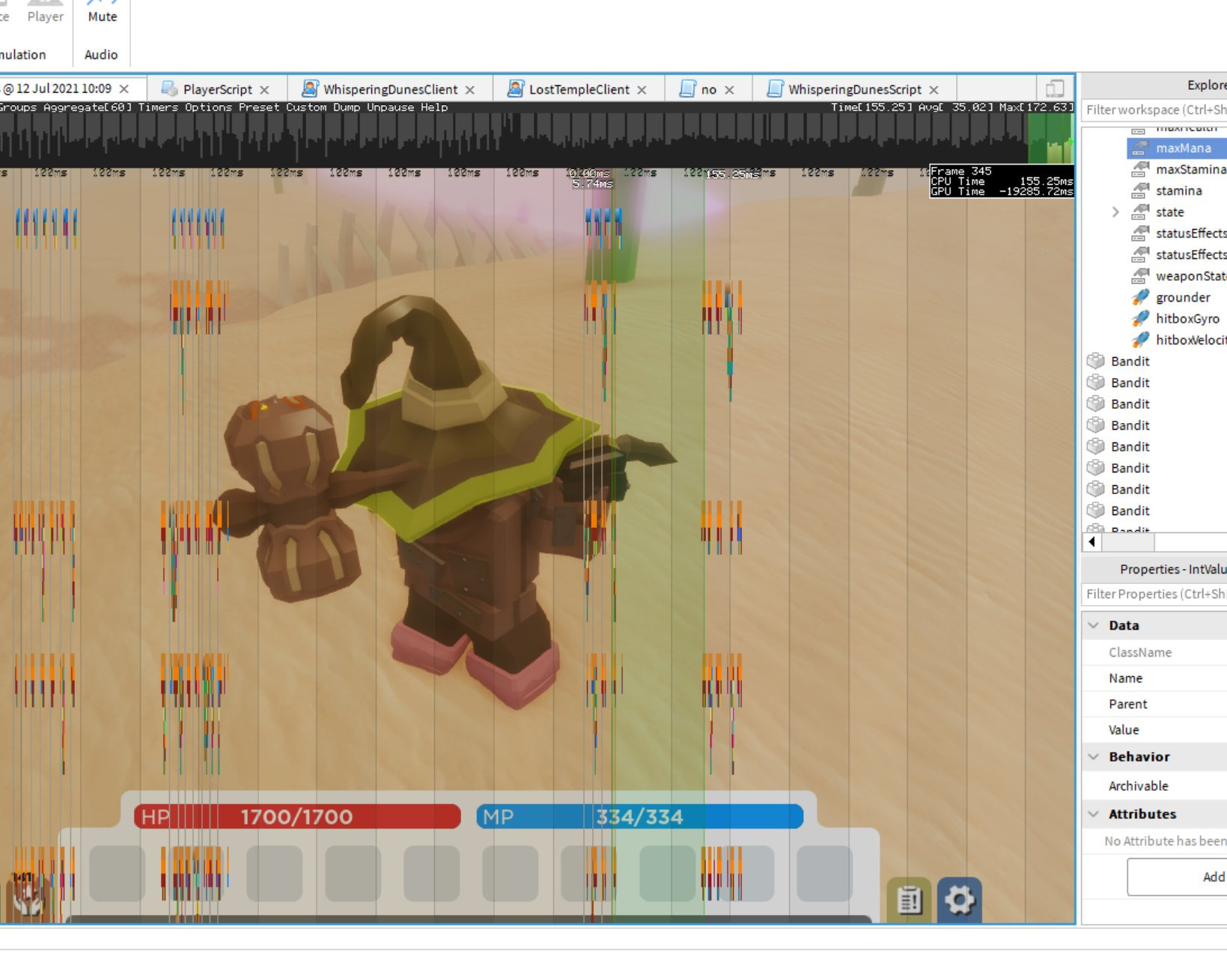Select the first Bandit model in Explorer
This screenshot has height=980, width=1227.
[1130, 361]
